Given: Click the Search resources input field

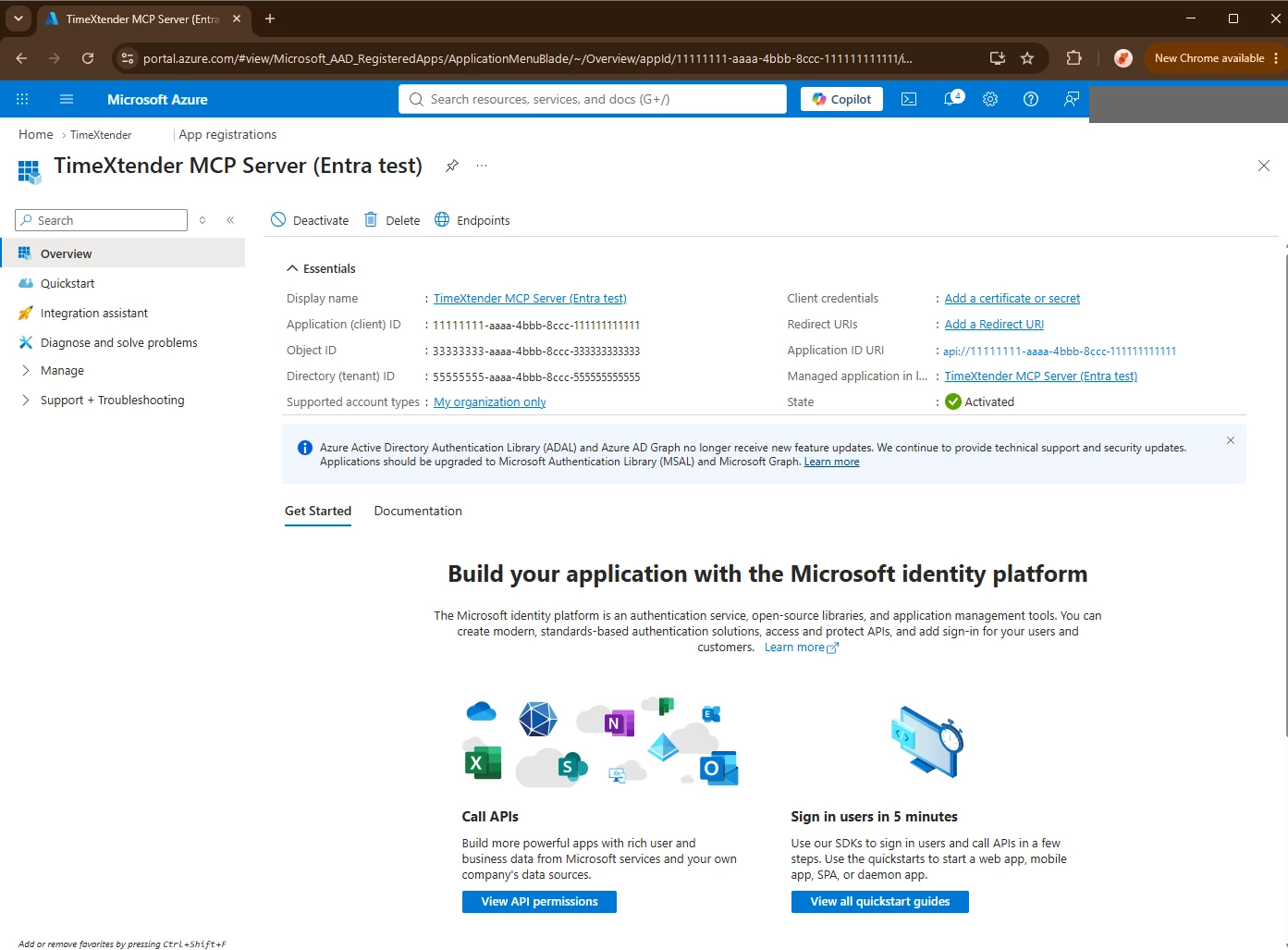Looking at the screenshot, I should (x=593, y=99).
